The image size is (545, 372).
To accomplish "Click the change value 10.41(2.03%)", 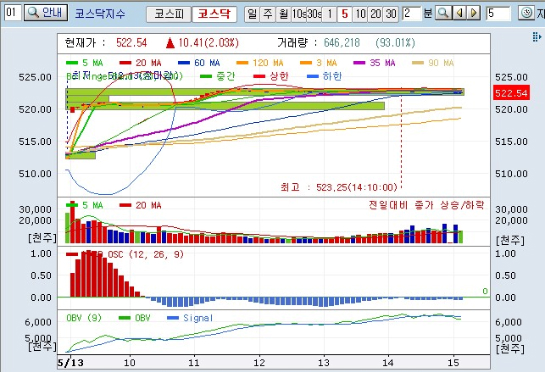I will tap(209, 43).
